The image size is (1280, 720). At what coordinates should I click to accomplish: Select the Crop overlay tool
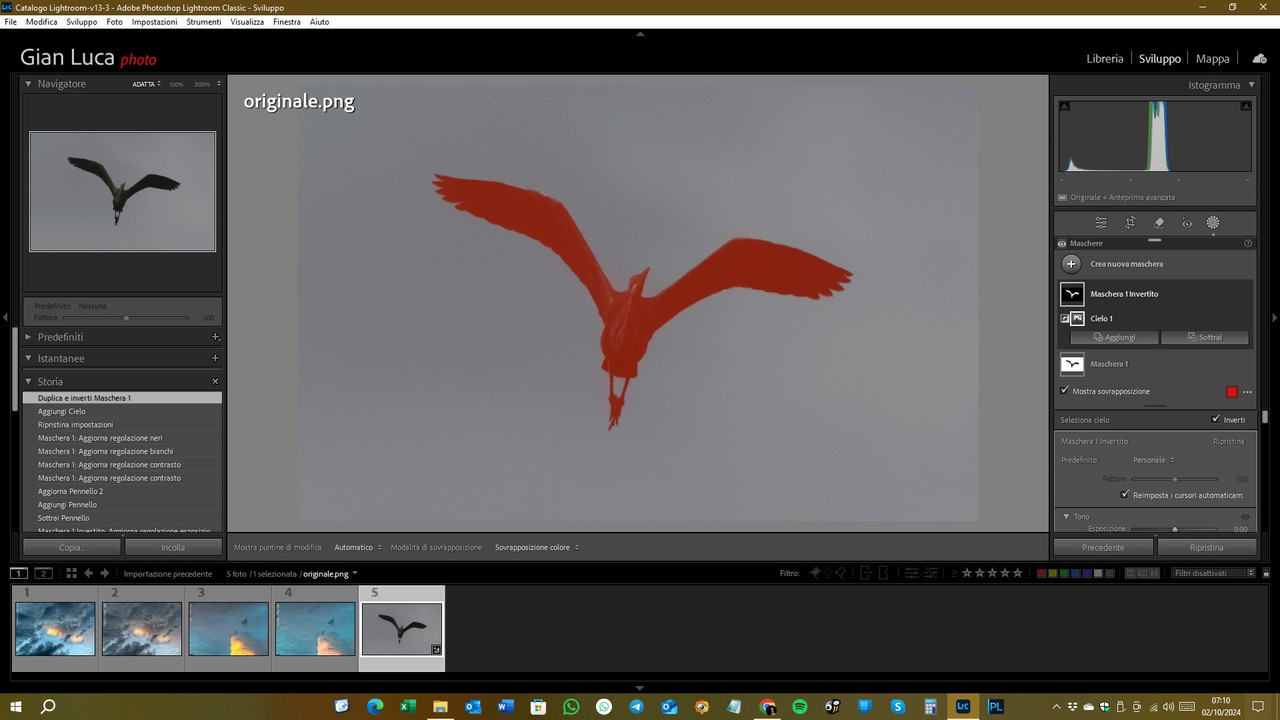point(1130,223)
